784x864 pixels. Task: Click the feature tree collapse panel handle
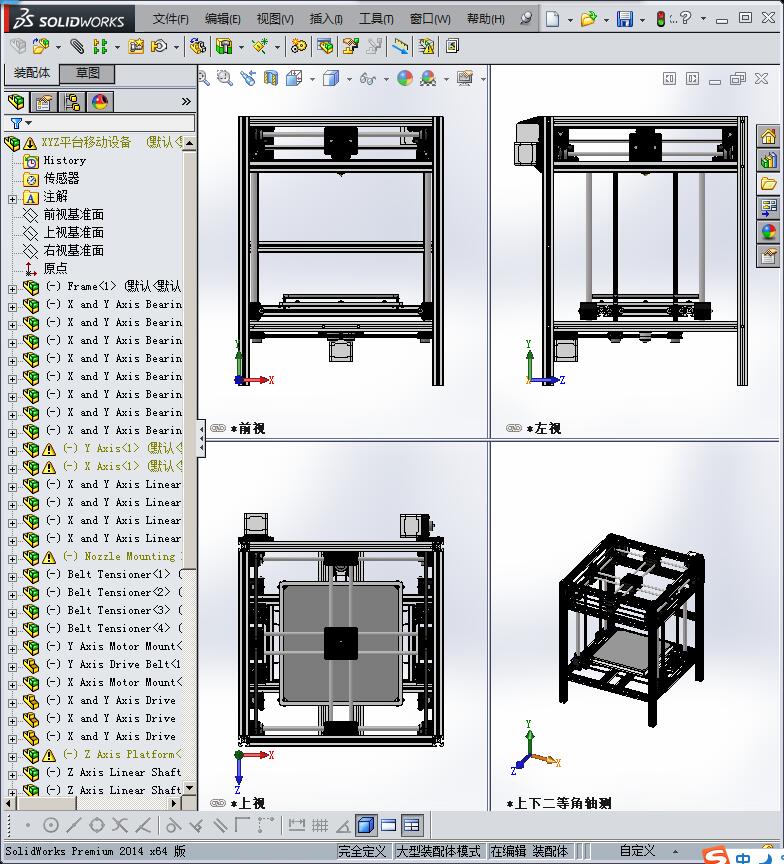pos(201,438)
